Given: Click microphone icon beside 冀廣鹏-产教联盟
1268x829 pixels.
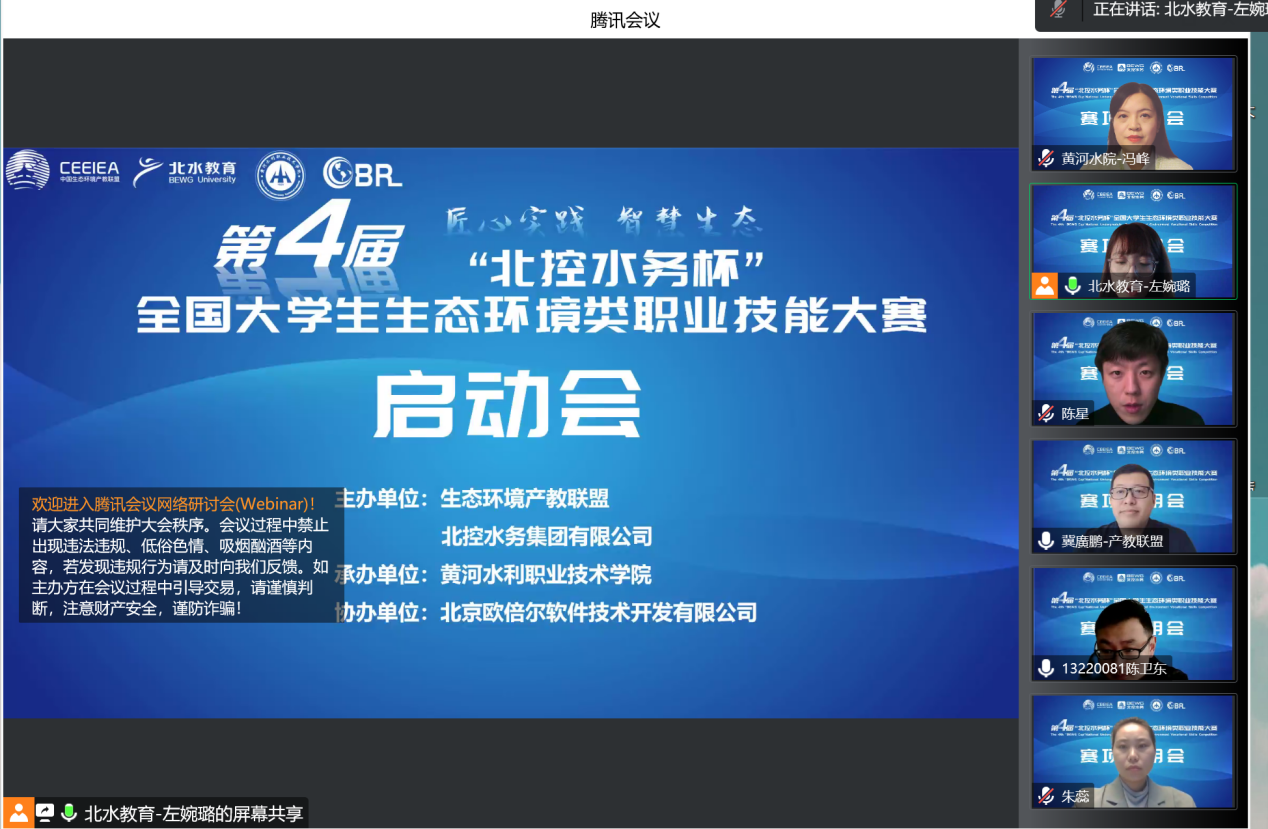Looking at the screenshot, I should 1046,541.
